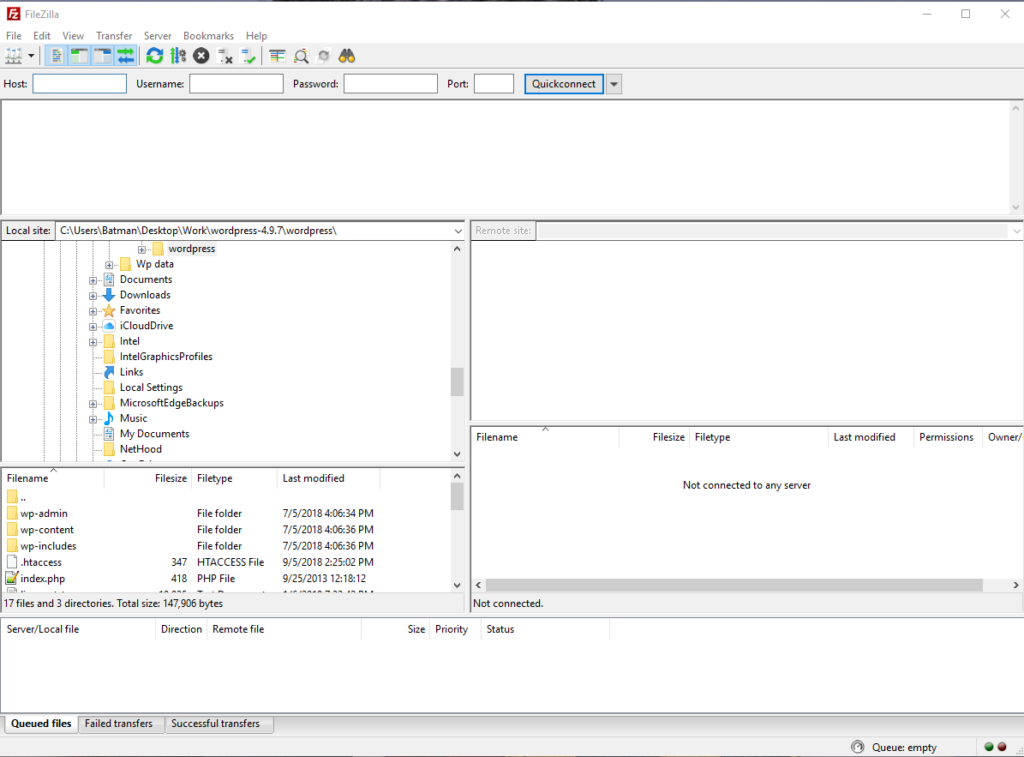Toggle the local directory tree view
The height and width of the screenshot is (757, 1024).
pyautogui.click(x=79, y=56)
